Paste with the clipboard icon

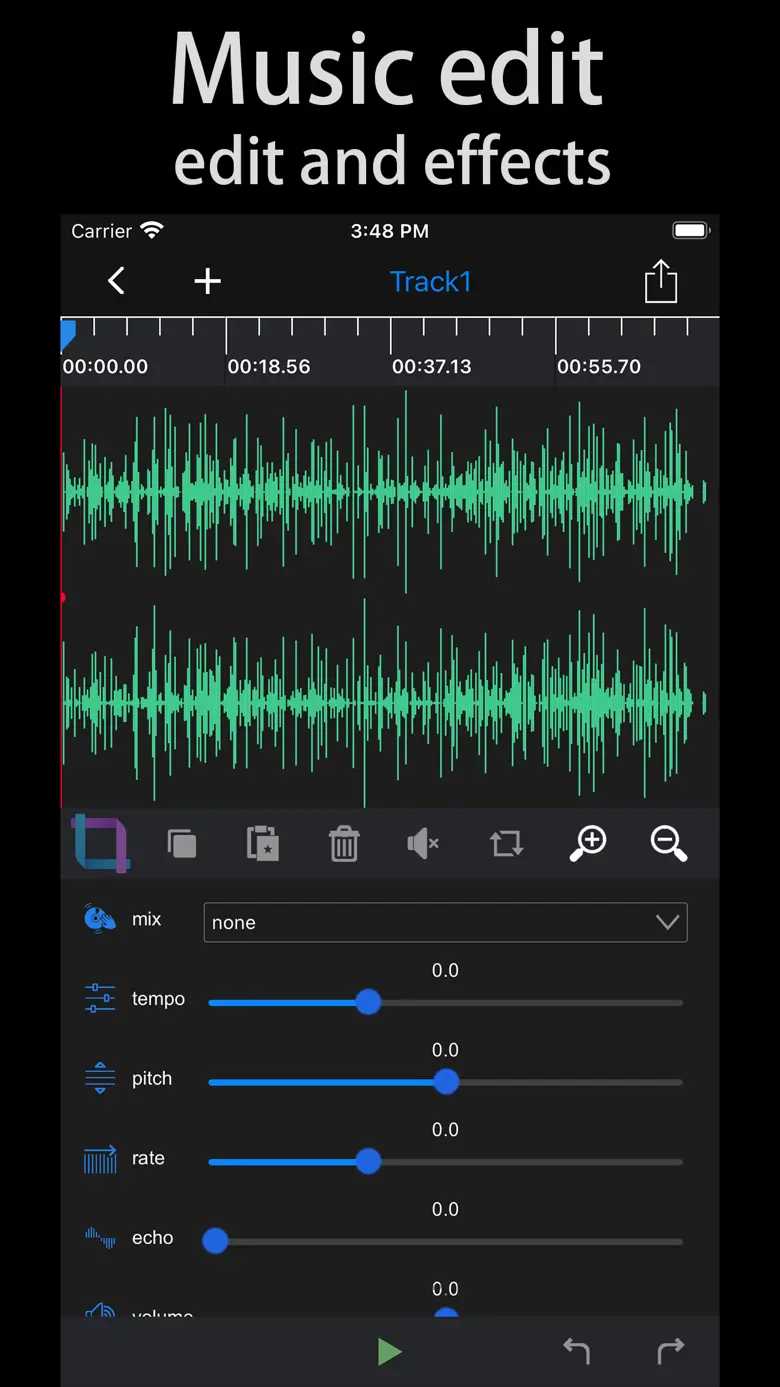(x=263, y=844)
